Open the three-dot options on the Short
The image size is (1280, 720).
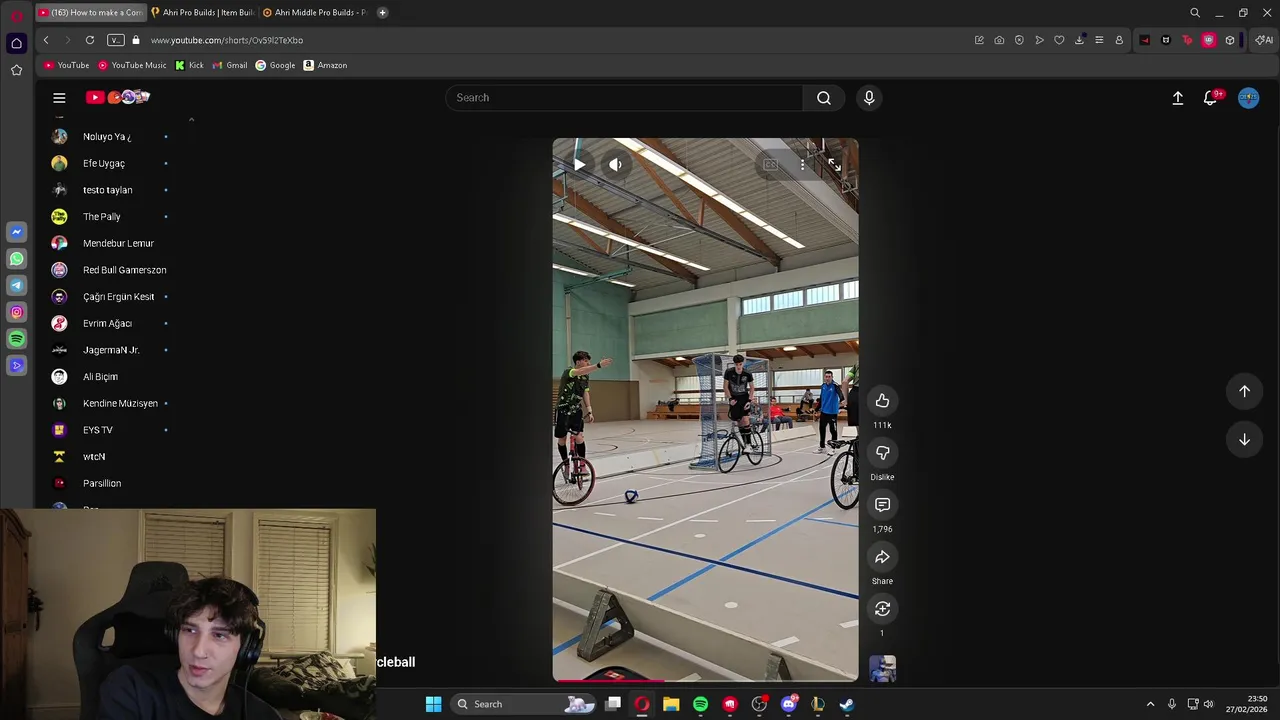(x=802, y=165)
